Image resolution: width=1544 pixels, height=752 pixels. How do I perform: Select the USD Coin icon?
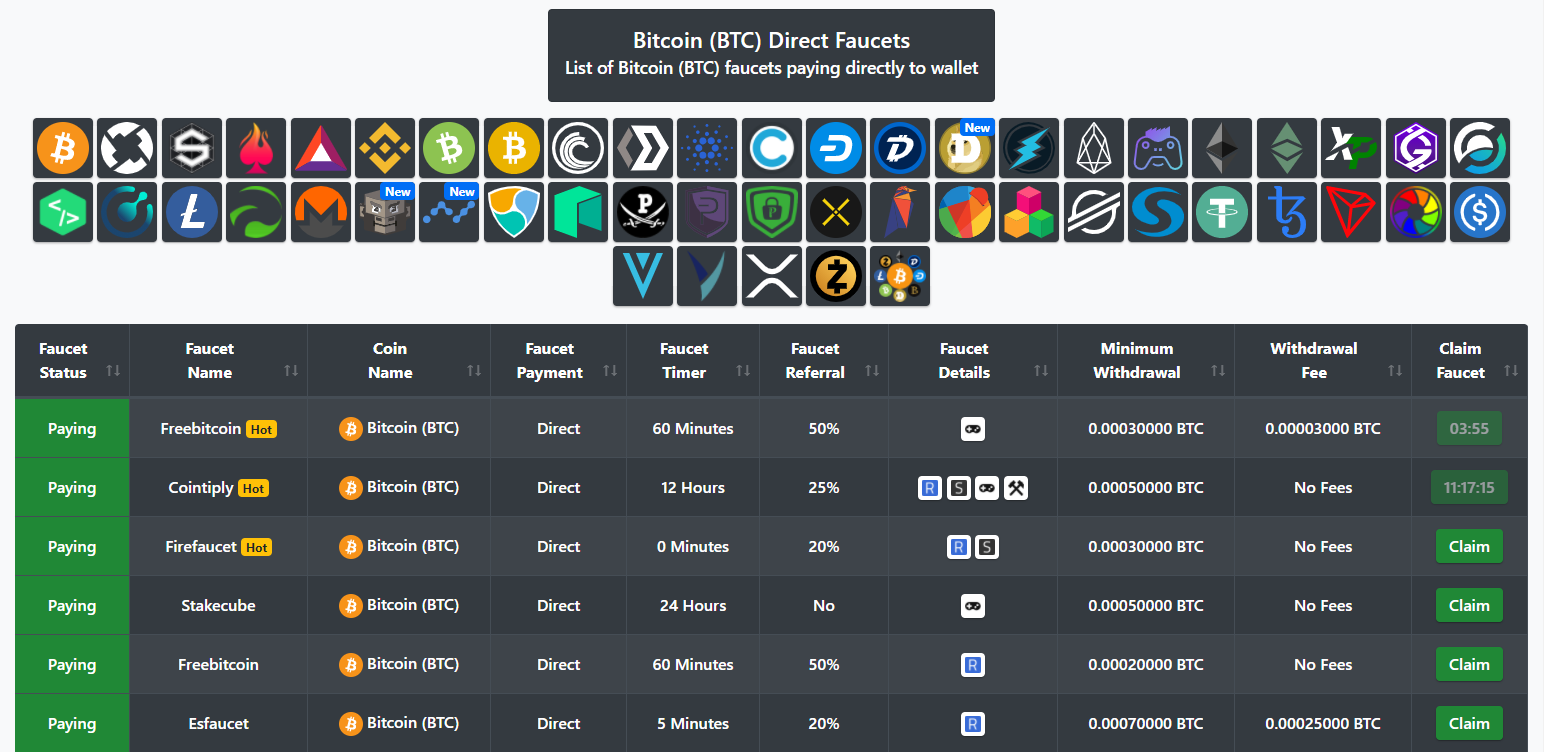(x=1480, y=212)
